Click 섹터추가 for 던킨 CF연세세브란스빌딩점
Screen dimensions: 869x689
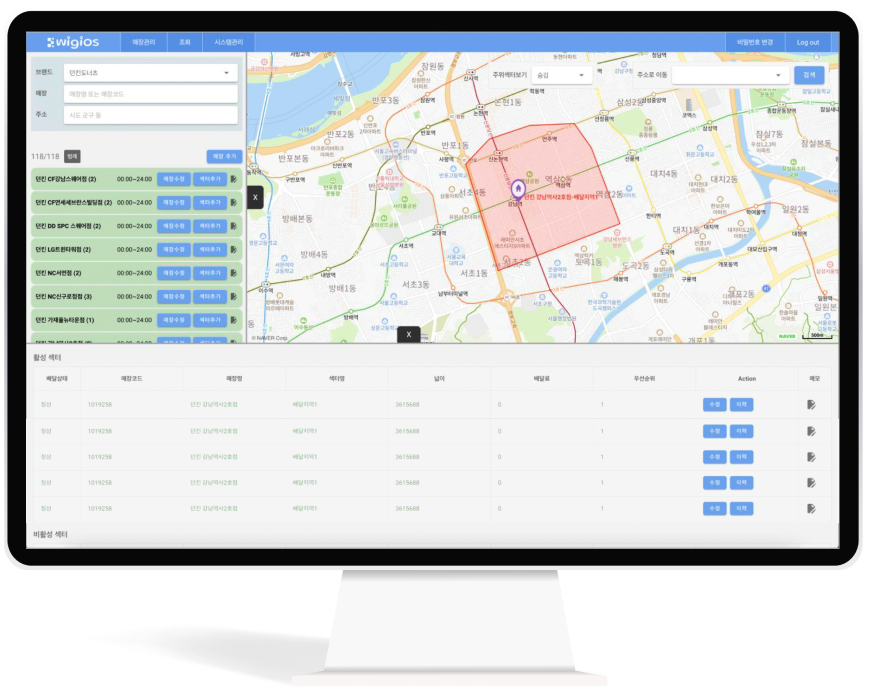(x=210, y=203)
